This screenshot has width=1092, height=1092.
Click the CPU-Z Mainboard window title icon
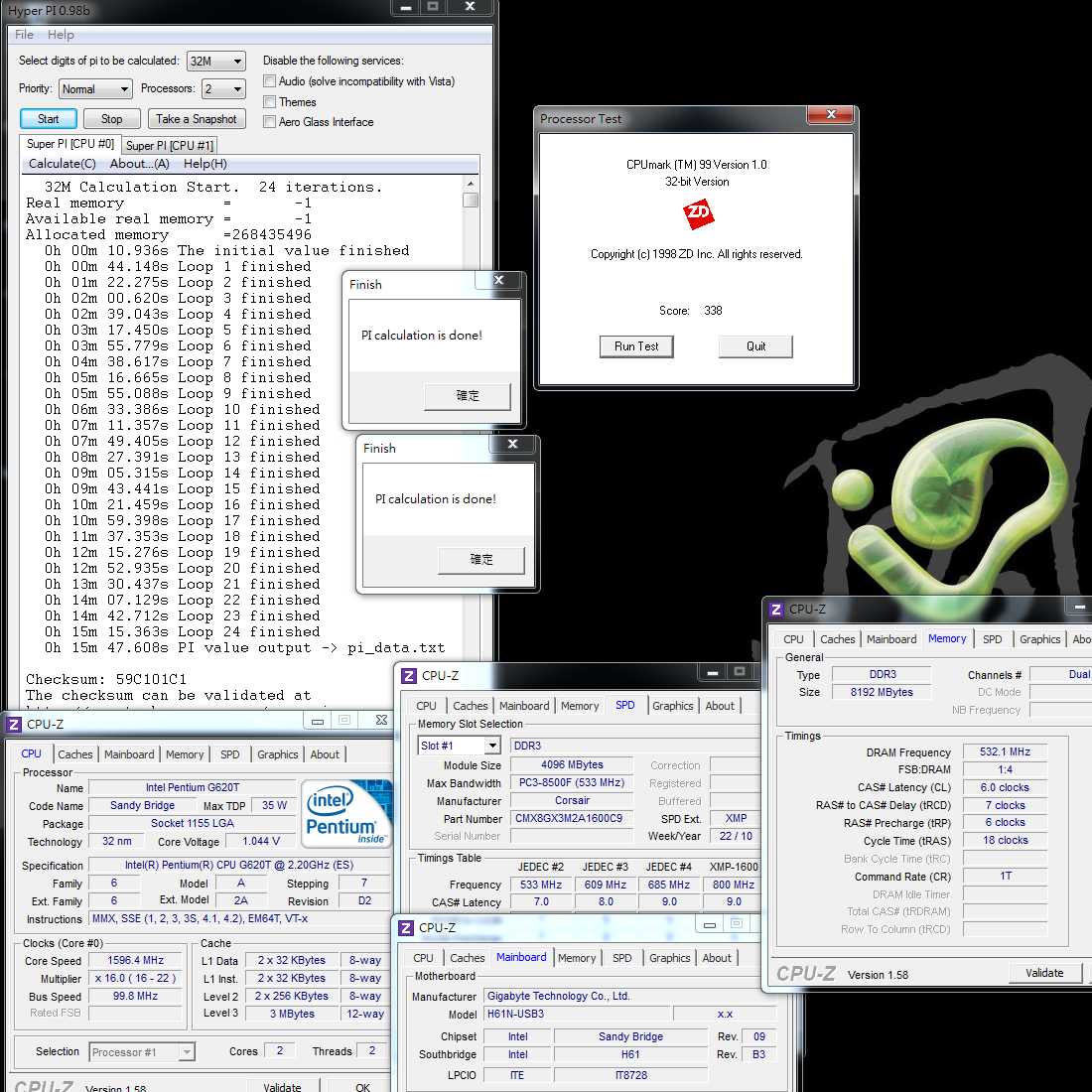coord(406,927)
